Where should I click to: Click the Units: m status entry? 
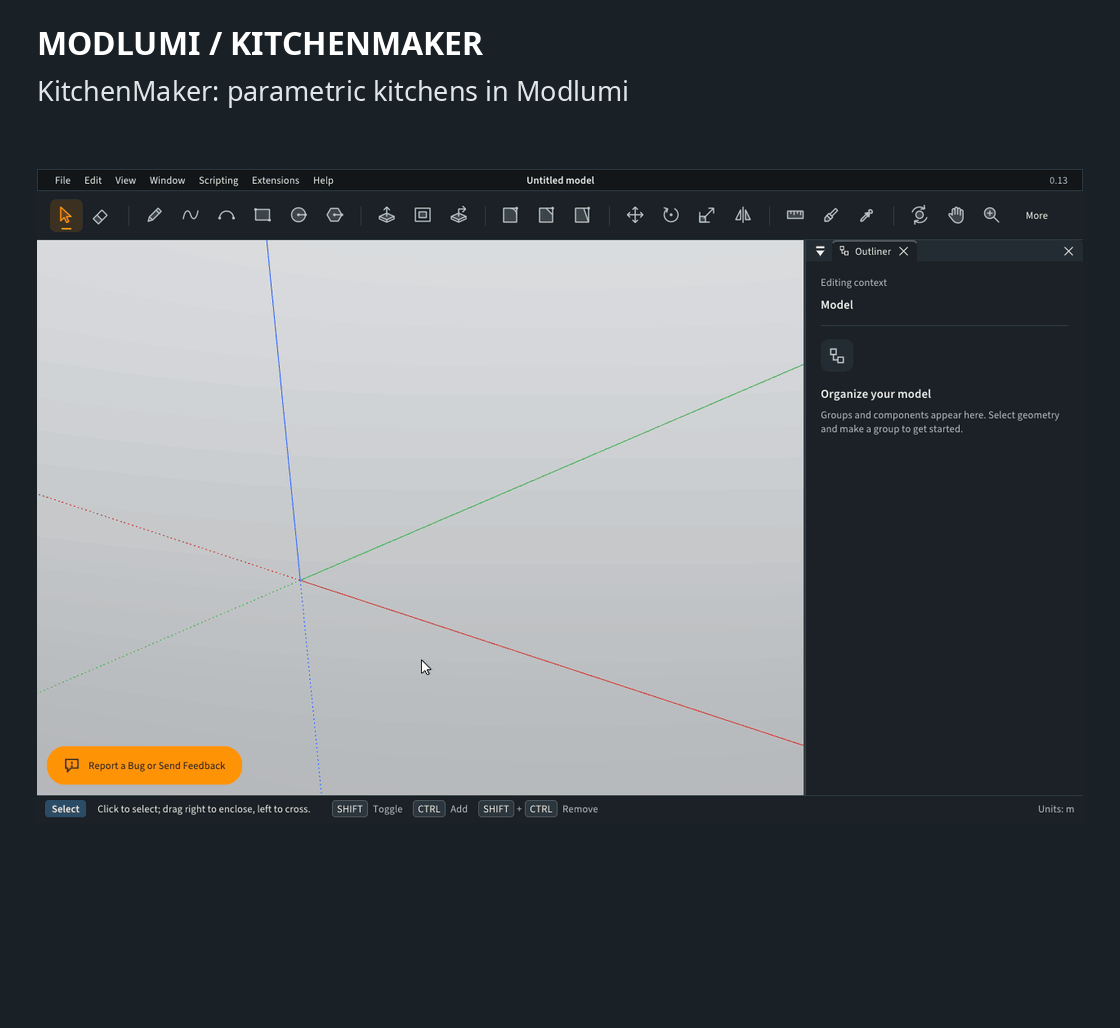point(1056,809)
